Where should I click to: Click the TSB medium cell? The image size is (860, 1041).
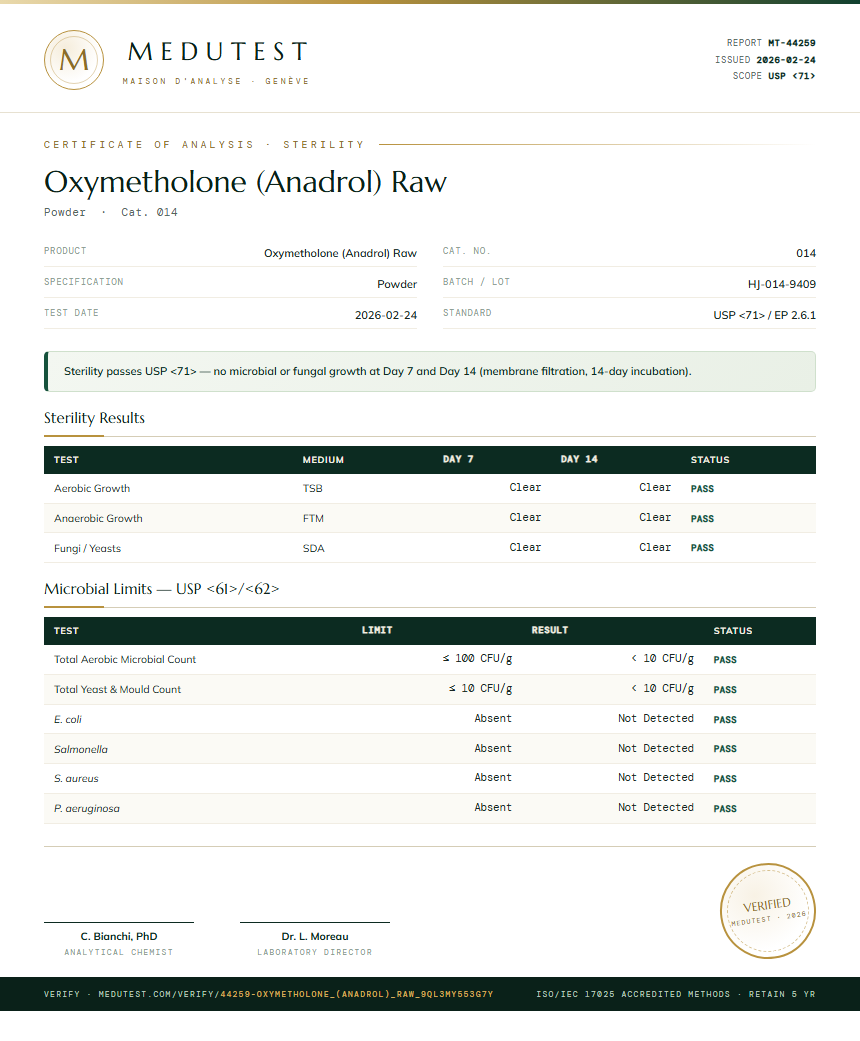pos(312,489)
